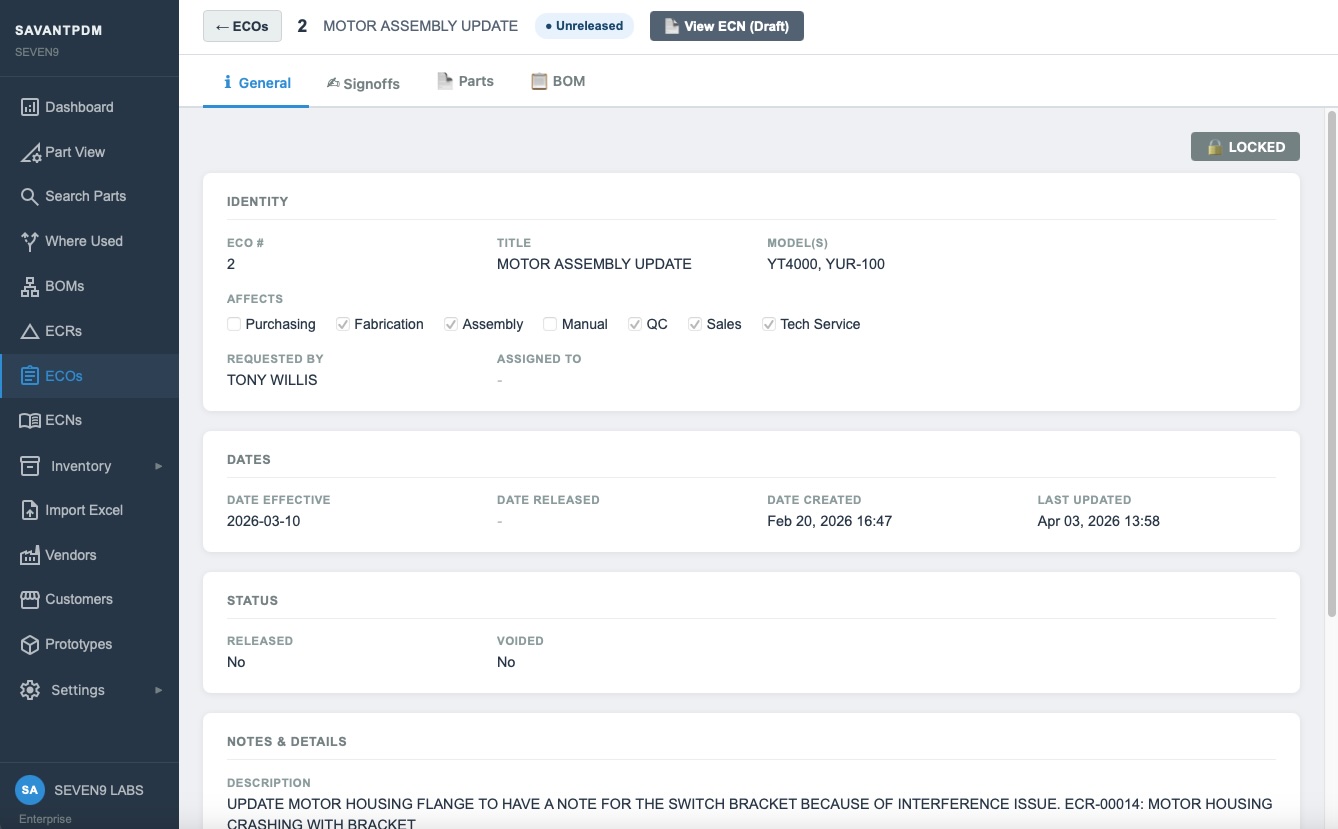Go back using the ECOs button

pyautogui.click(x=242, y=26)
